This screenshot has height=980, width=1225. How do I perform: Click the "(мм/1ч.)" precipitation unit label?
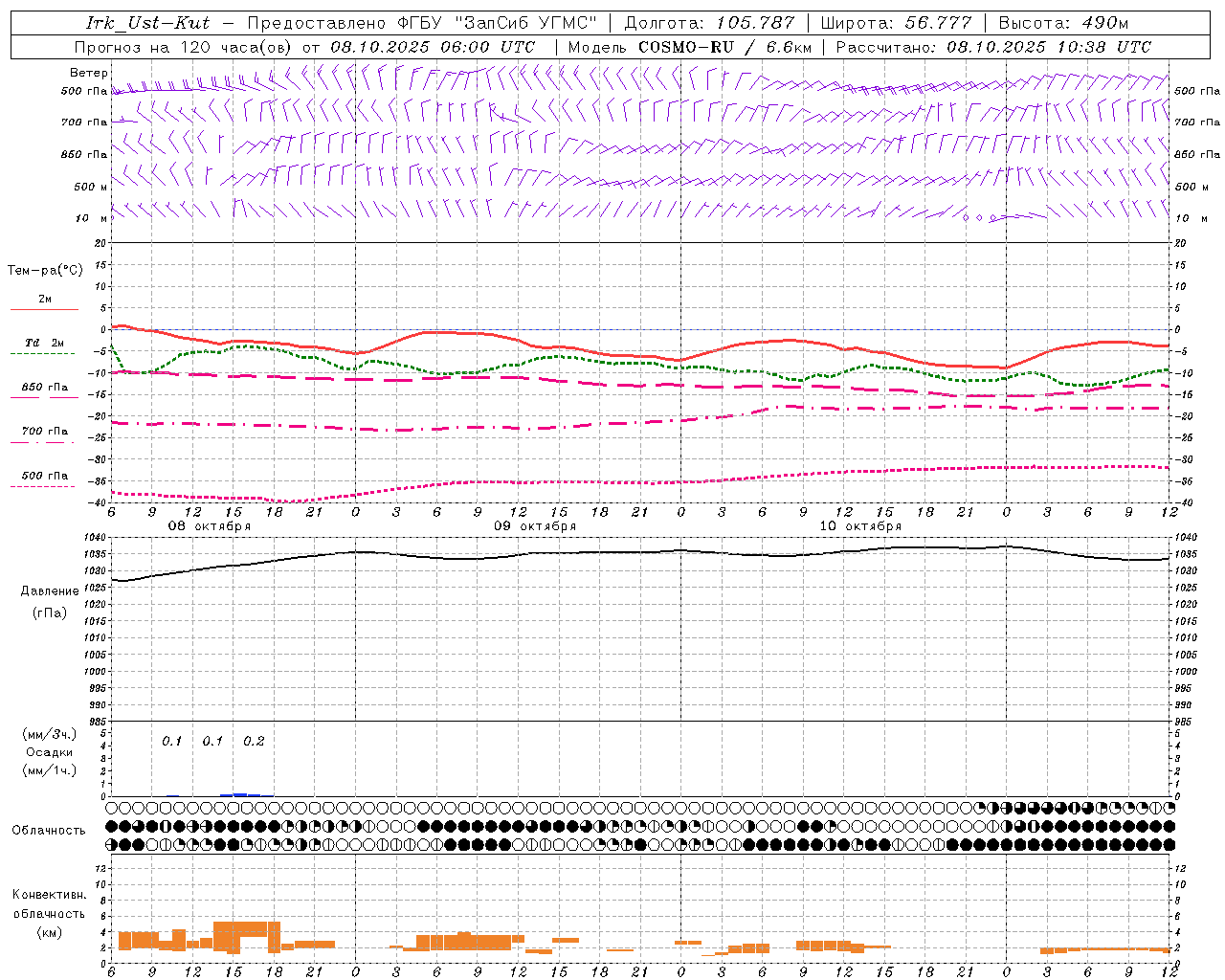point(50,770)
